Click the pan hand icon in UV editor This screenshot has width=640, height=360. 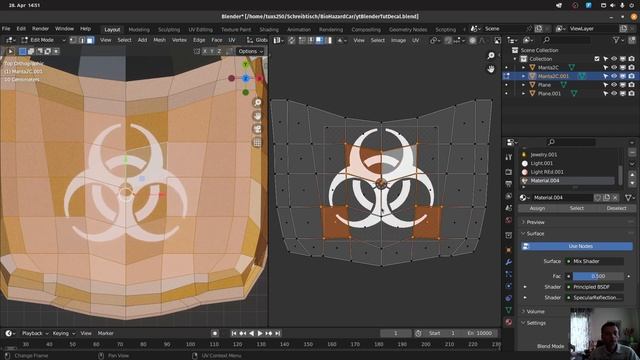[491, 69]
